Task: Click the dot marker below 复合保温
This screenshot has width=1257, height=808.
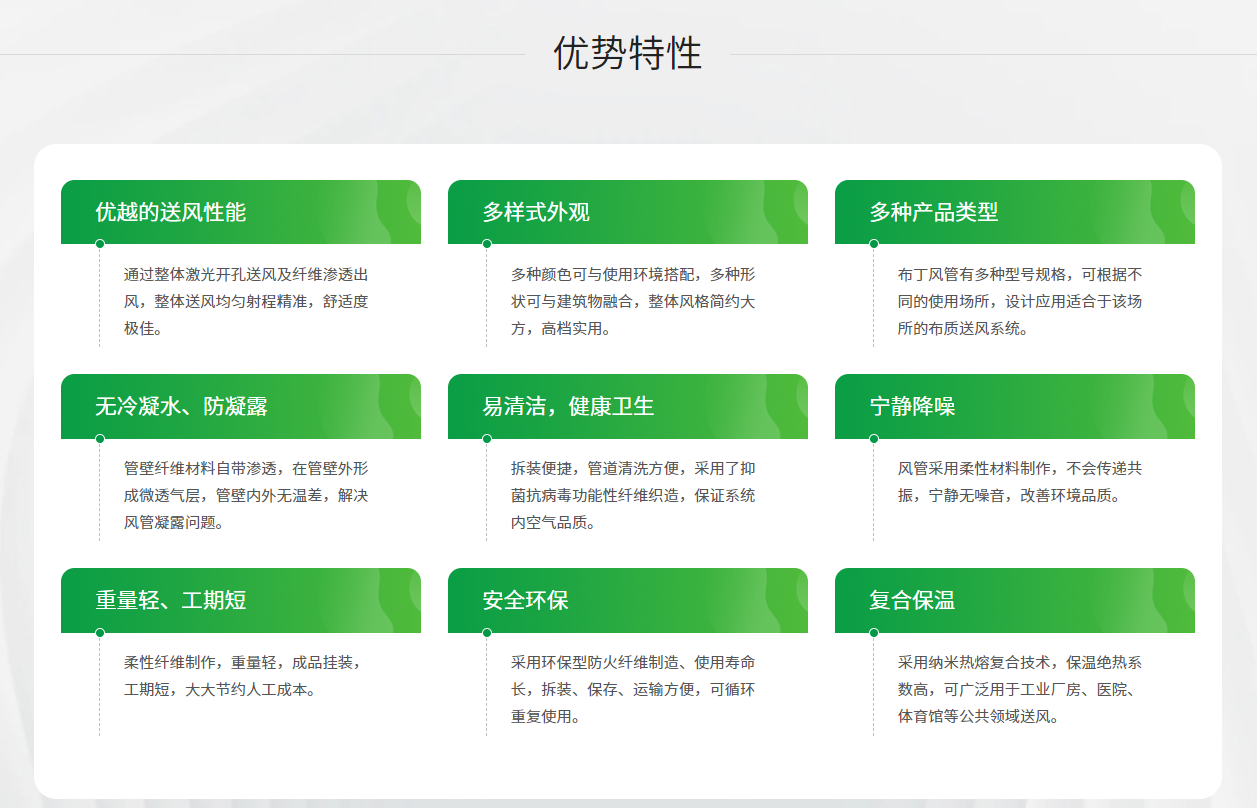Action: (x=874, y=632)
